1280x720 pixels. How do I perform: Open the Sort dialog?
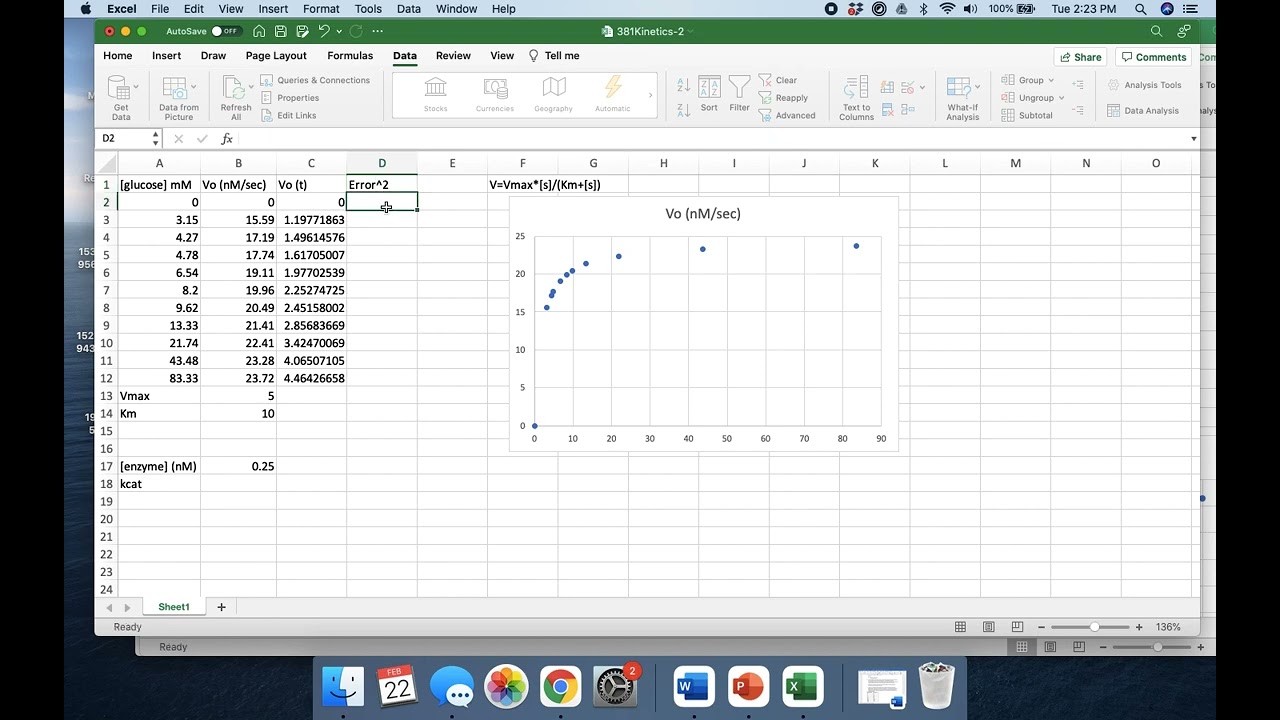pos(709,93)
